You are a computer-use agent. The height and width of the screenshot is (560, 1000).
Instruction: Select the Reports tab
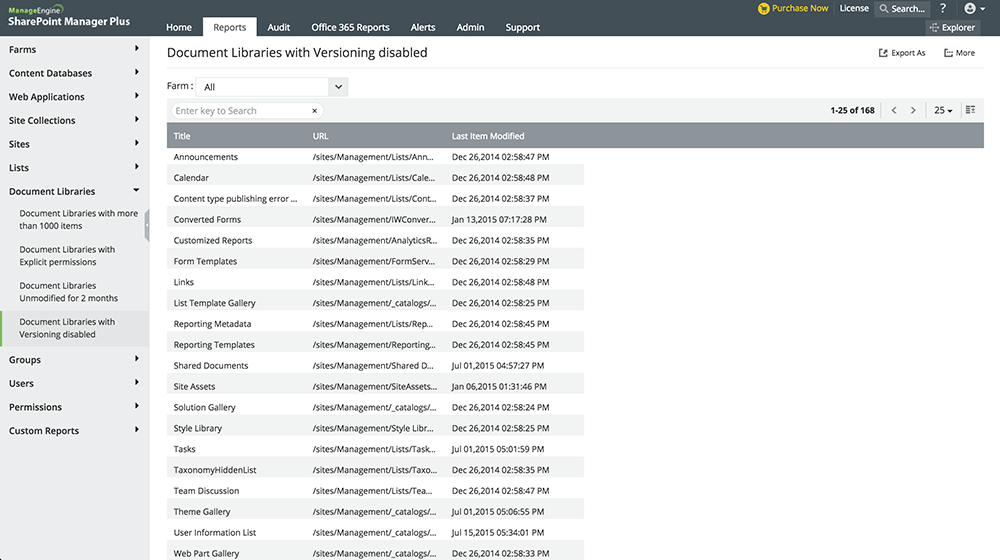click(230, 27)
